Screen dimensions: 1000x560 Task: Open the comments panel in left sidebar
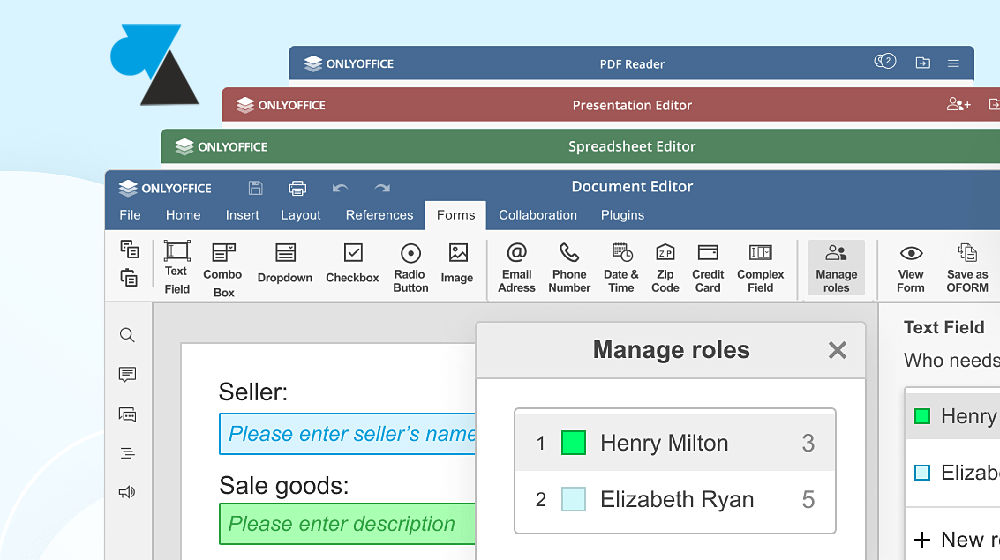tap(127, 374)
